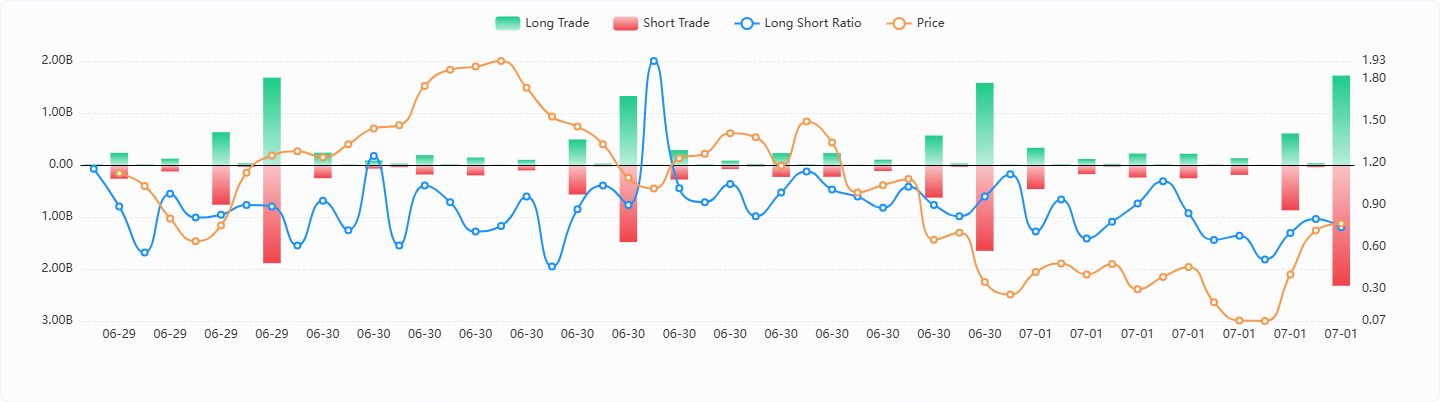Click the highest orange price point
The height and width of the screenshot is (402, 1440).
(x=501, y=61)
